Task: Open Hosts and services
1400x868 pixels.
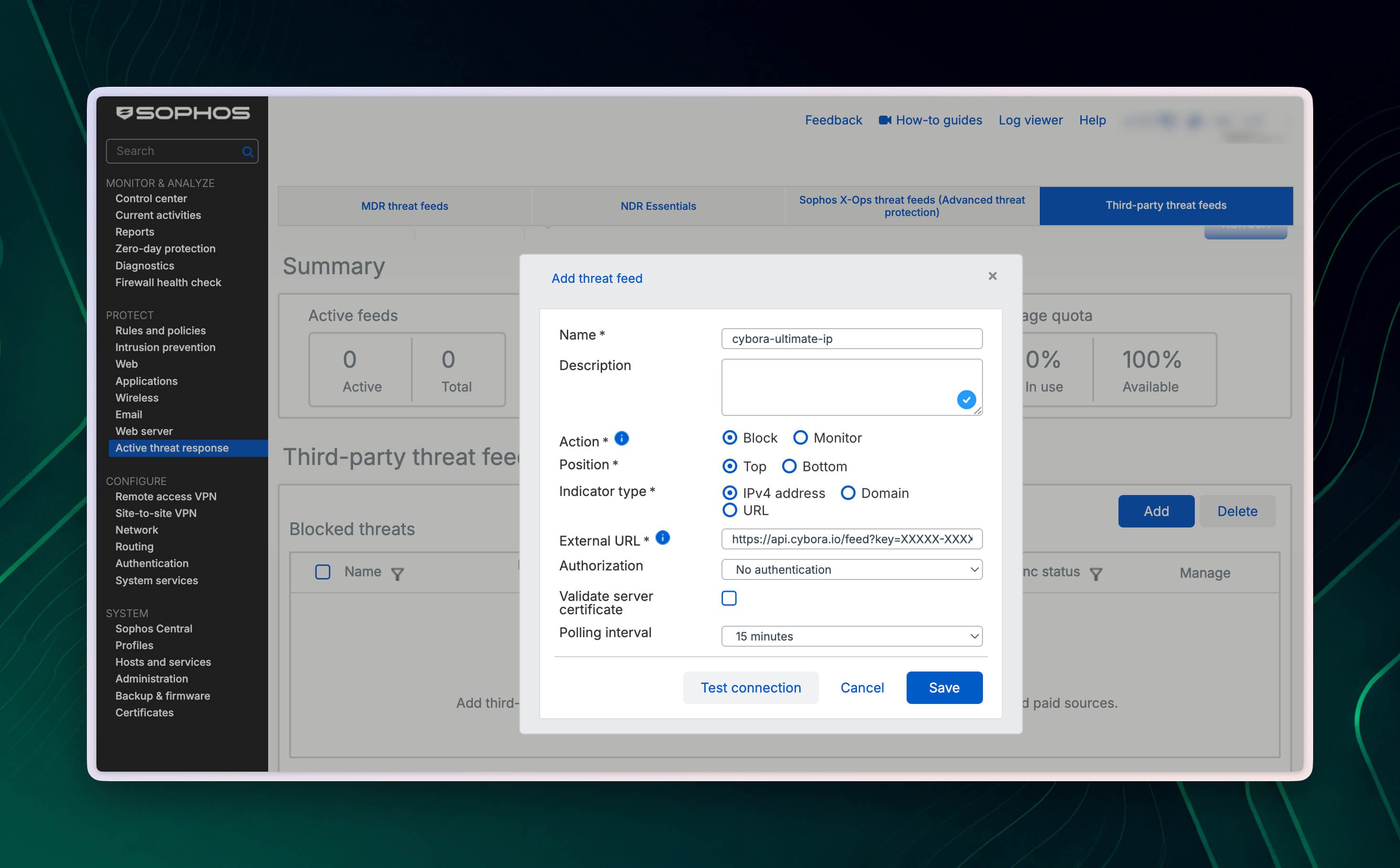Action: coord(163,662)
